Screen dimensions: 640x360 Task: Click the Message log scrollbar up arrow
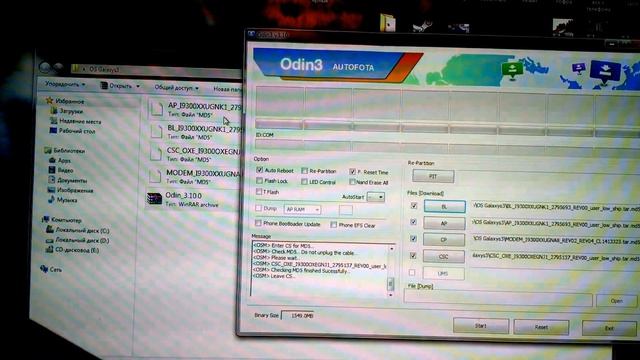pos(391,249)
